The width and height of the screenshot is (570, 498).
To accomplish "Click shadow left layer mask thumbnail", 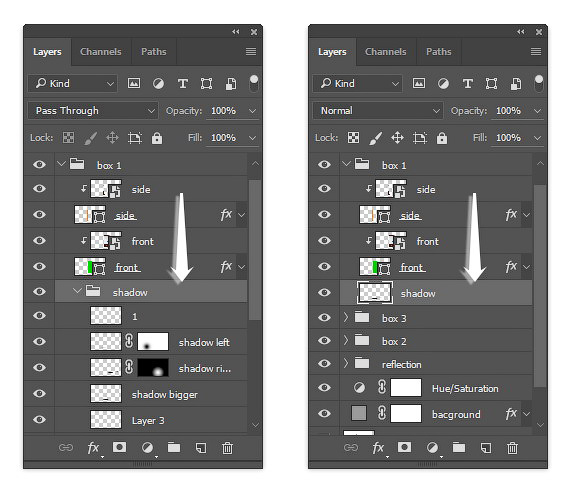I will [x=153, y=341].
